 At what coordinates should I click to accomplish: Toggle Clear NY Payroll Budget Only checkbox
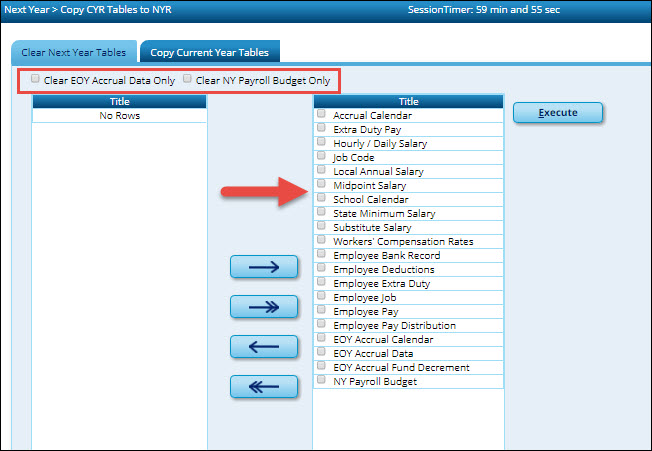click(x=187, y=78)
